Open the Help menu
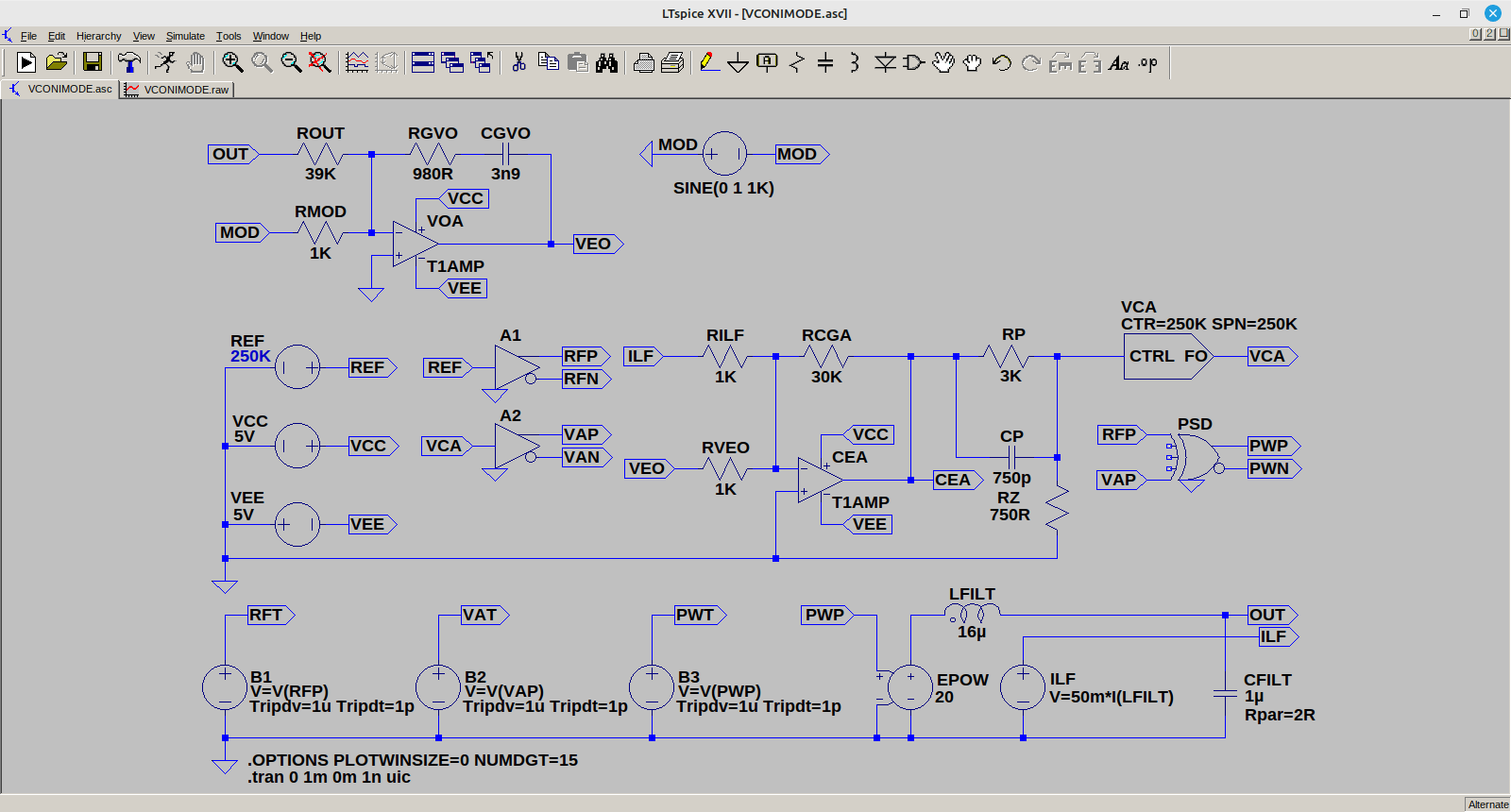Image resolution: width=1511 pixels, height=812 pixels. coord(311,36)
